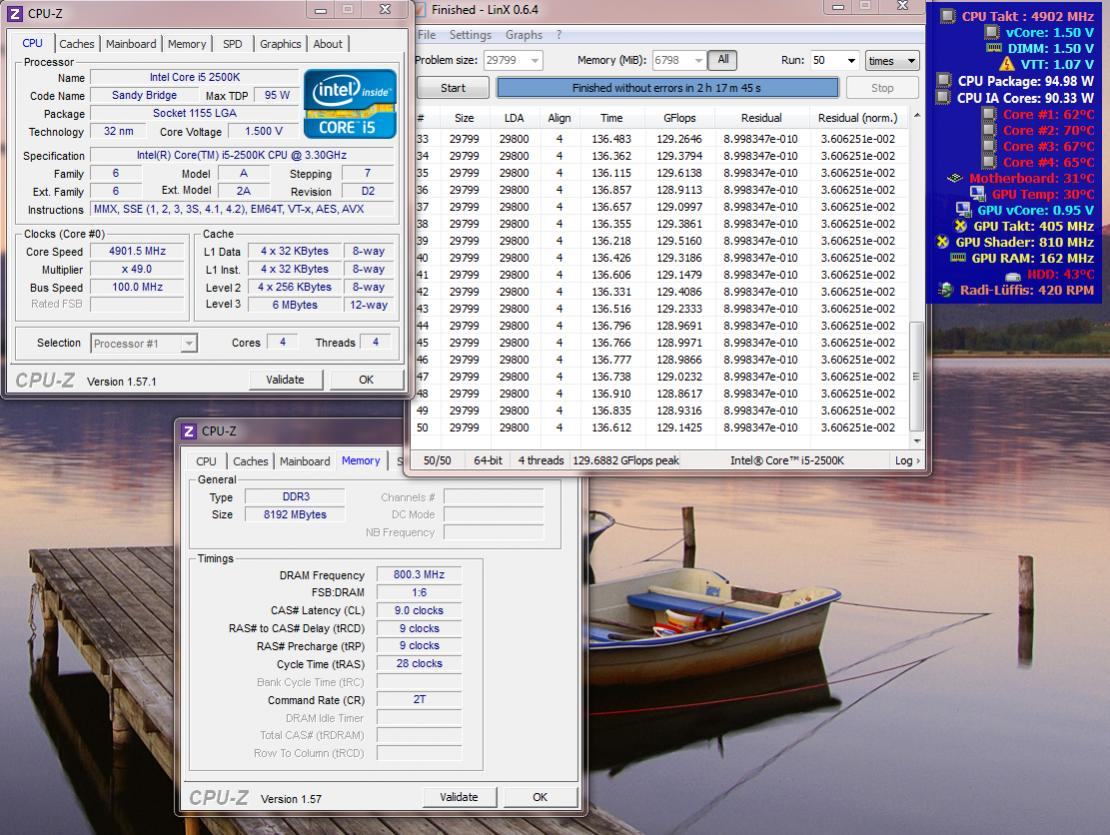Open the ? help menu in LinX
This screenshot has width=1110, height=835.
coord(559,35)
